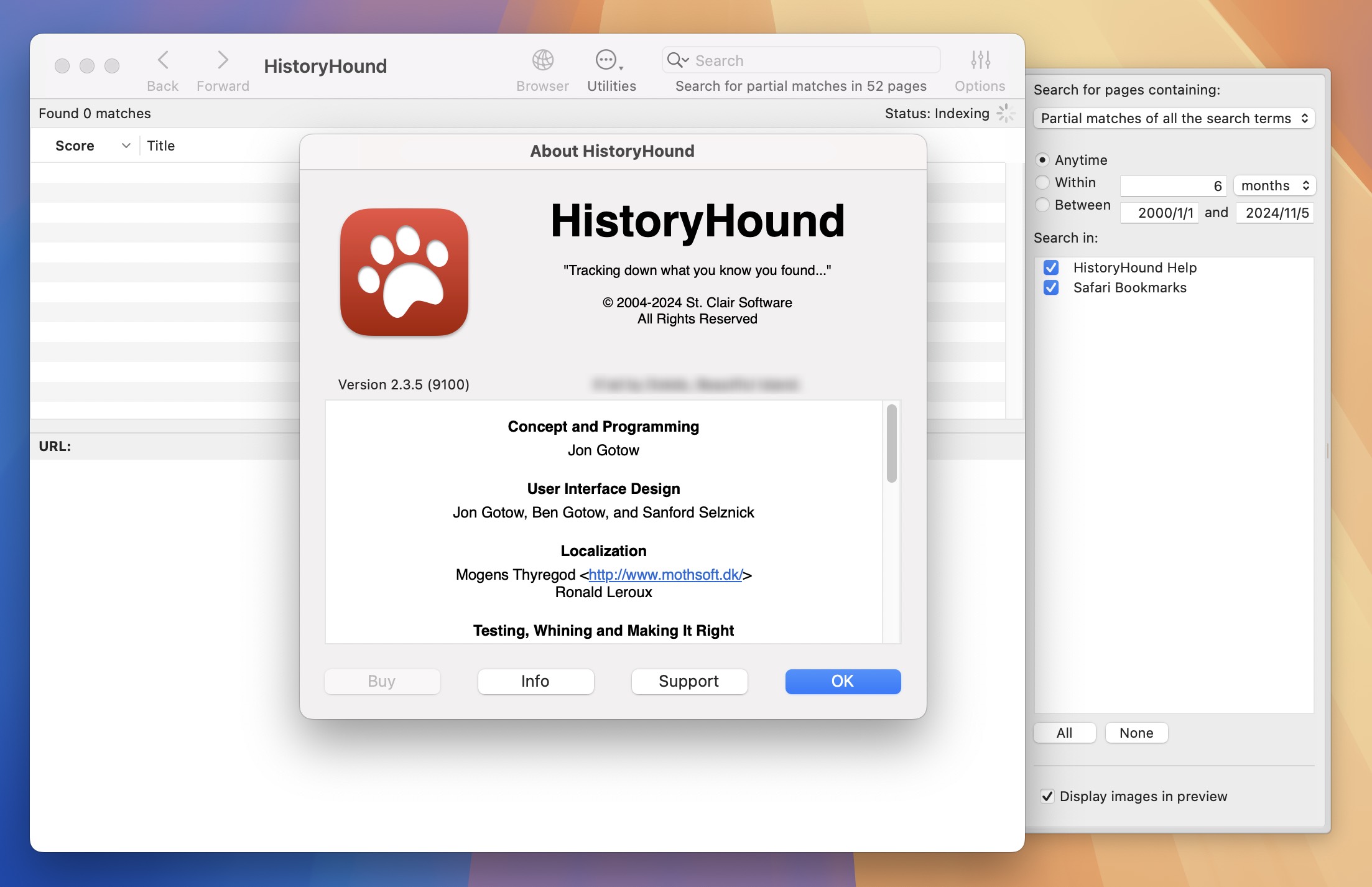Click the Title column header
The image size is (1372, 887).
[160, 146]
